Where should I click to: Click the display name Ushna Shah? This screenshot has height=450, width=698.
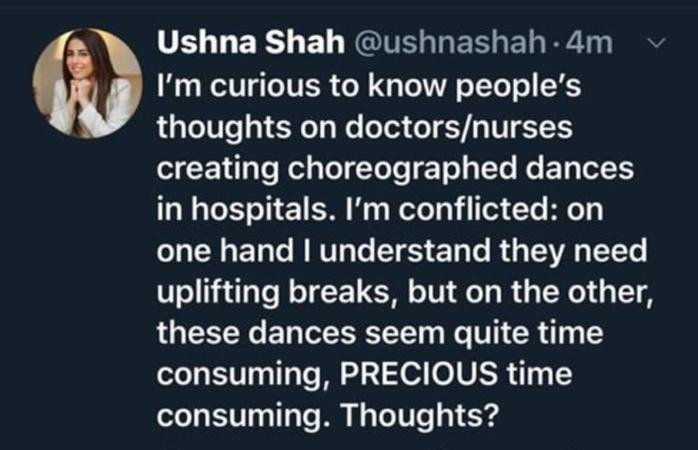coord(229,45)
